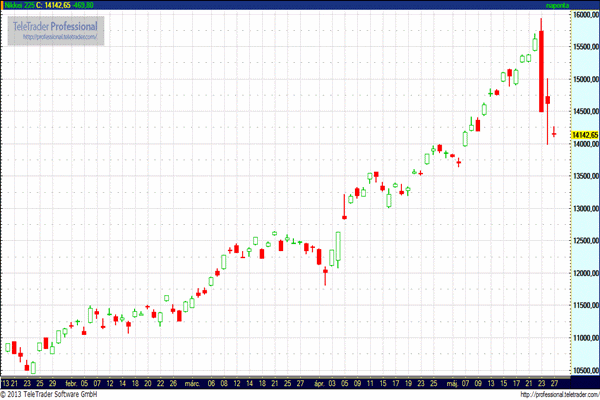The height and width of the screenshot is (400, 600).
Task: Click the first candlestick at the chart's left edge
Action: click(x=9, y=348)
